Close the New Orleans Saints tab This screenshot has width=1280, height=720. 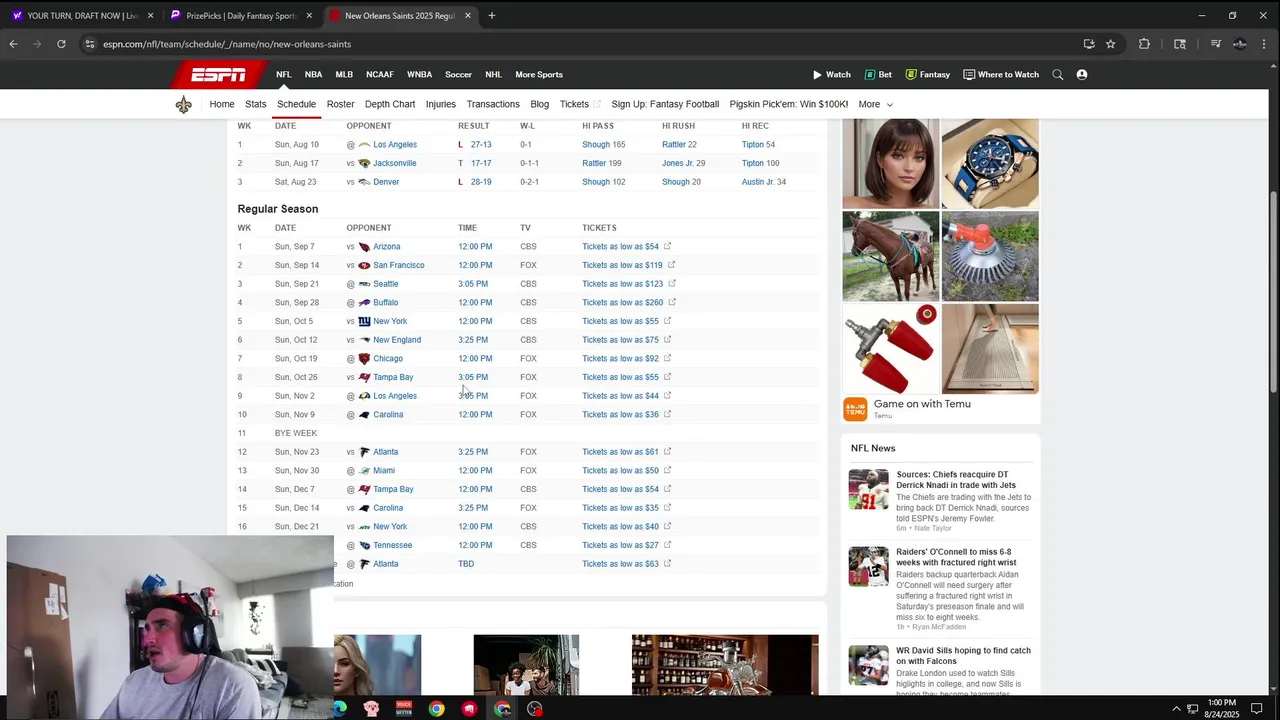click(467, 16)
